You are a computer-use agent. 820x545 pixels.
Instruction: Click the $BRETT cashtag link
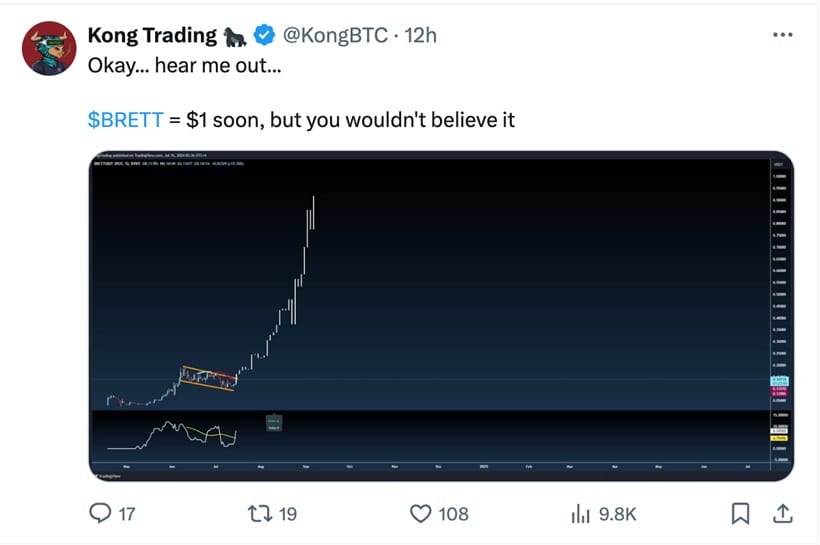tap(125, 121)
